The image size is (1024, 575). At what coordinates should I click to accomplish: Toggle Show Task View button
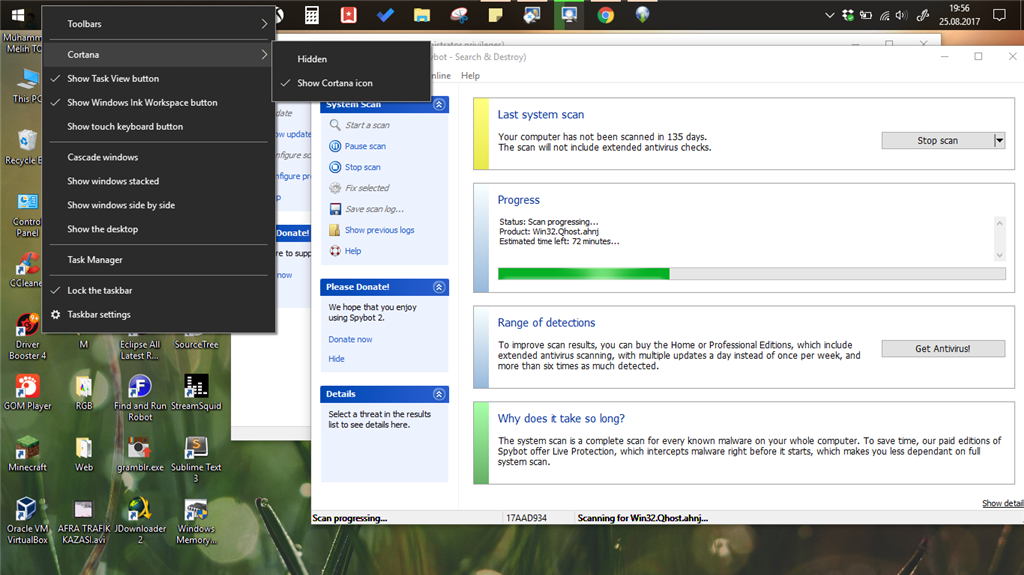pos(159,78)
